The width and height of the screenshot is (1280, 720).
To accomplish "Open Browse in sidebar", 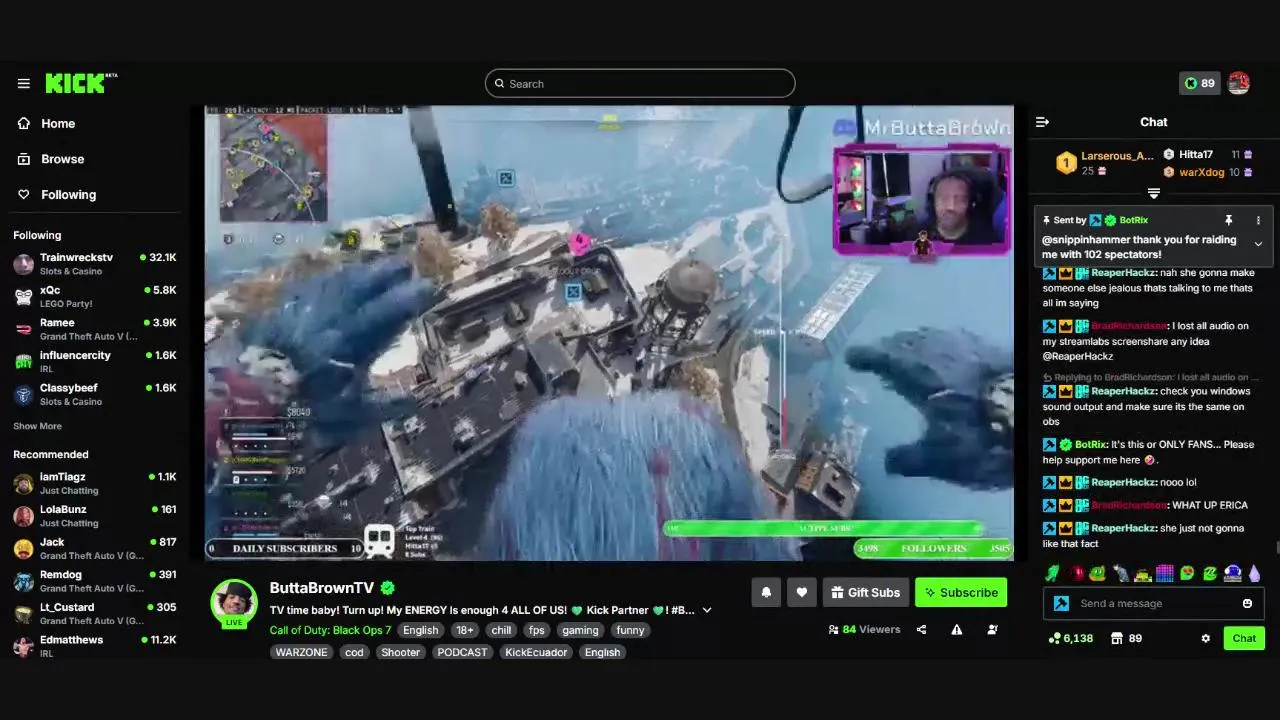I will (x=62, y=159).
